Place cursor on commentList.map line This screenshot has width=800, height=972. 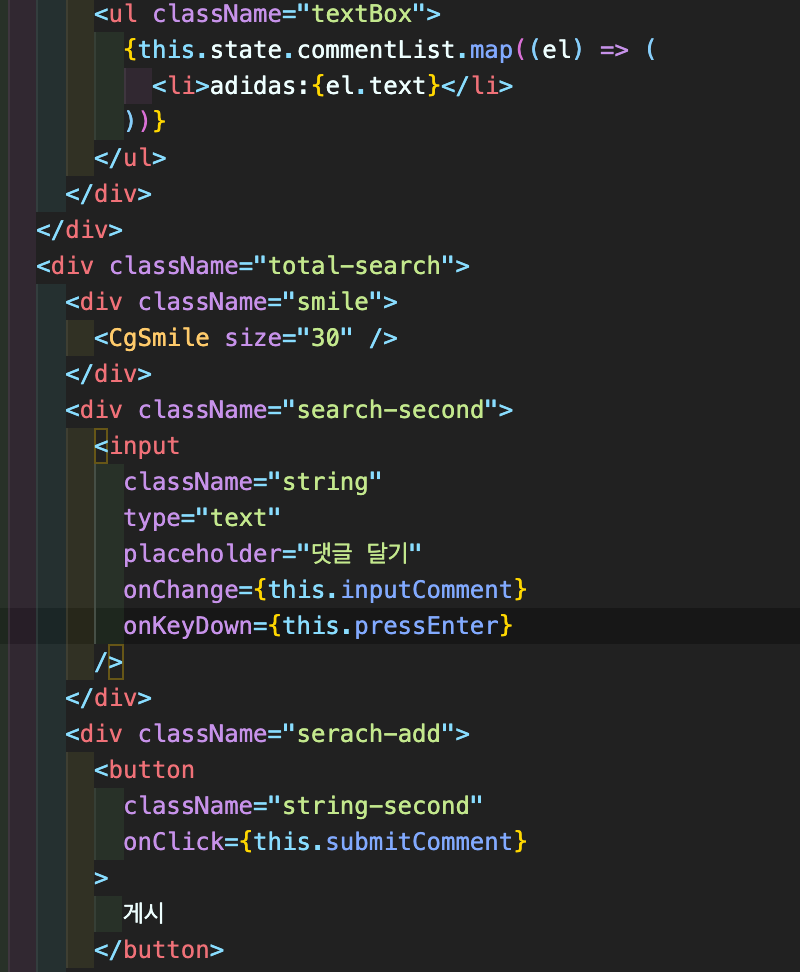389,50
